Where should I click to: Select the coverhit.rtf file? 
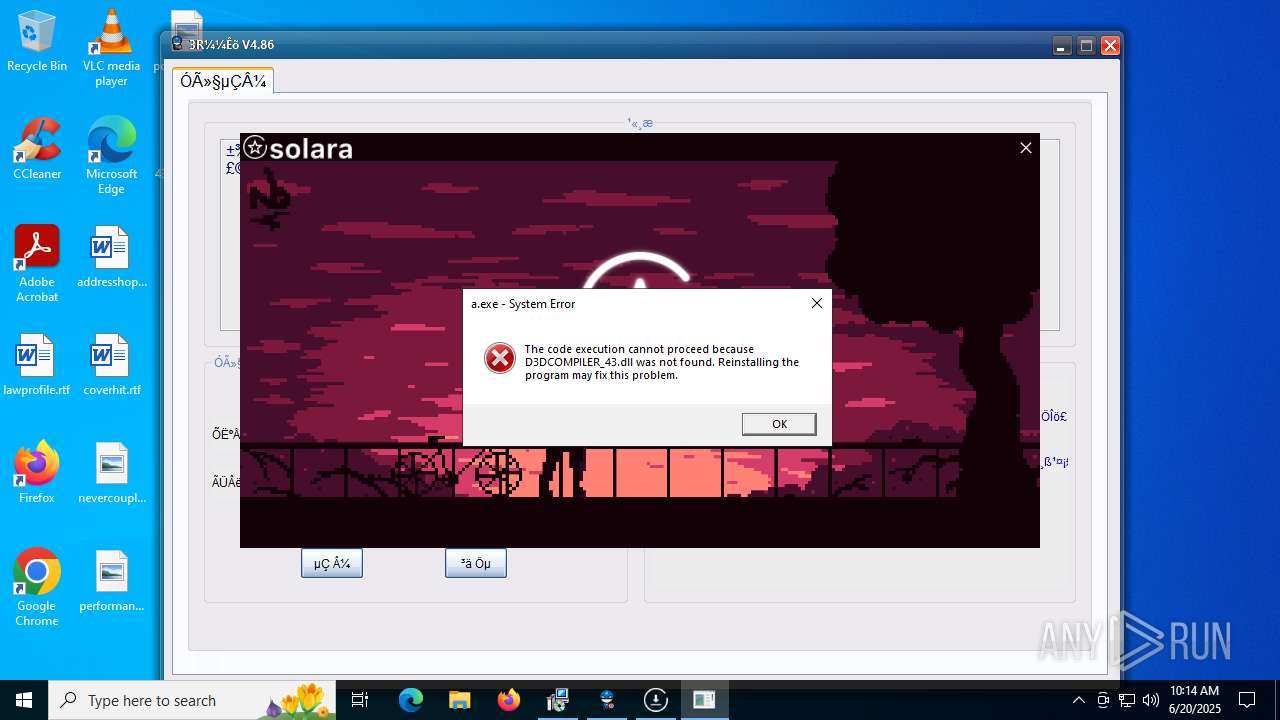pos(111,366)
